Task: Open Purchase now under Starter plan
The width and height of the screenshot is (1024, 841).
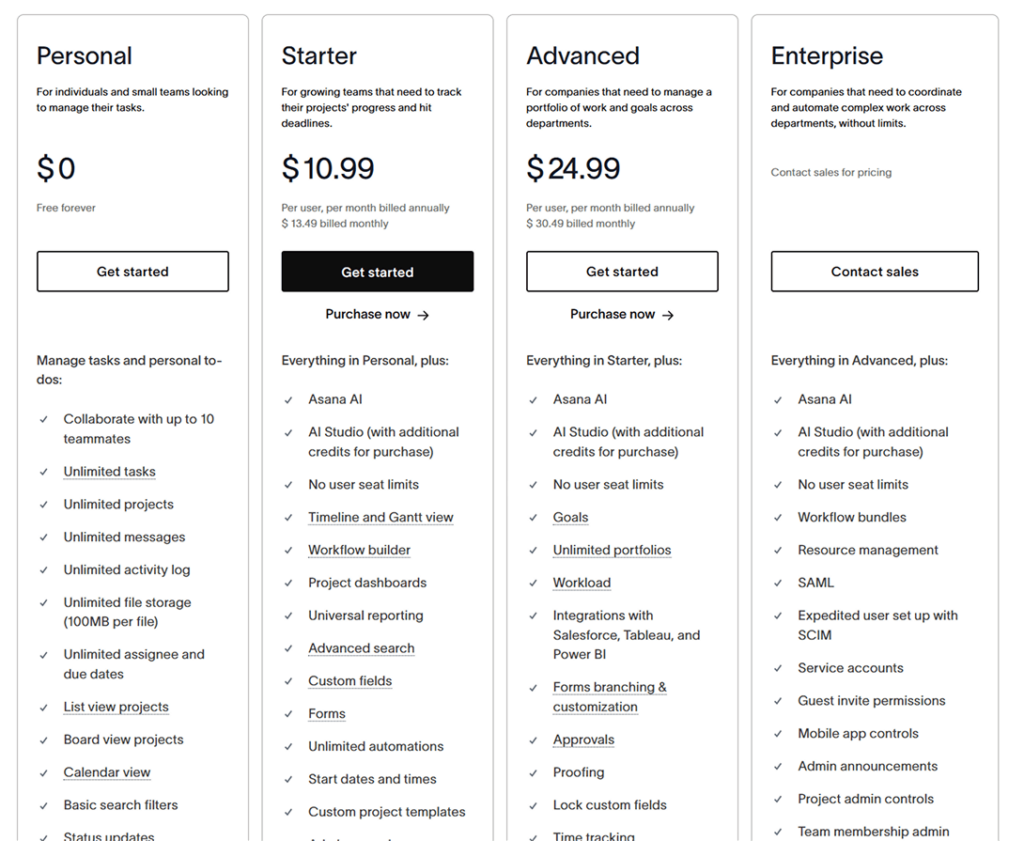Action: (368, 314)
